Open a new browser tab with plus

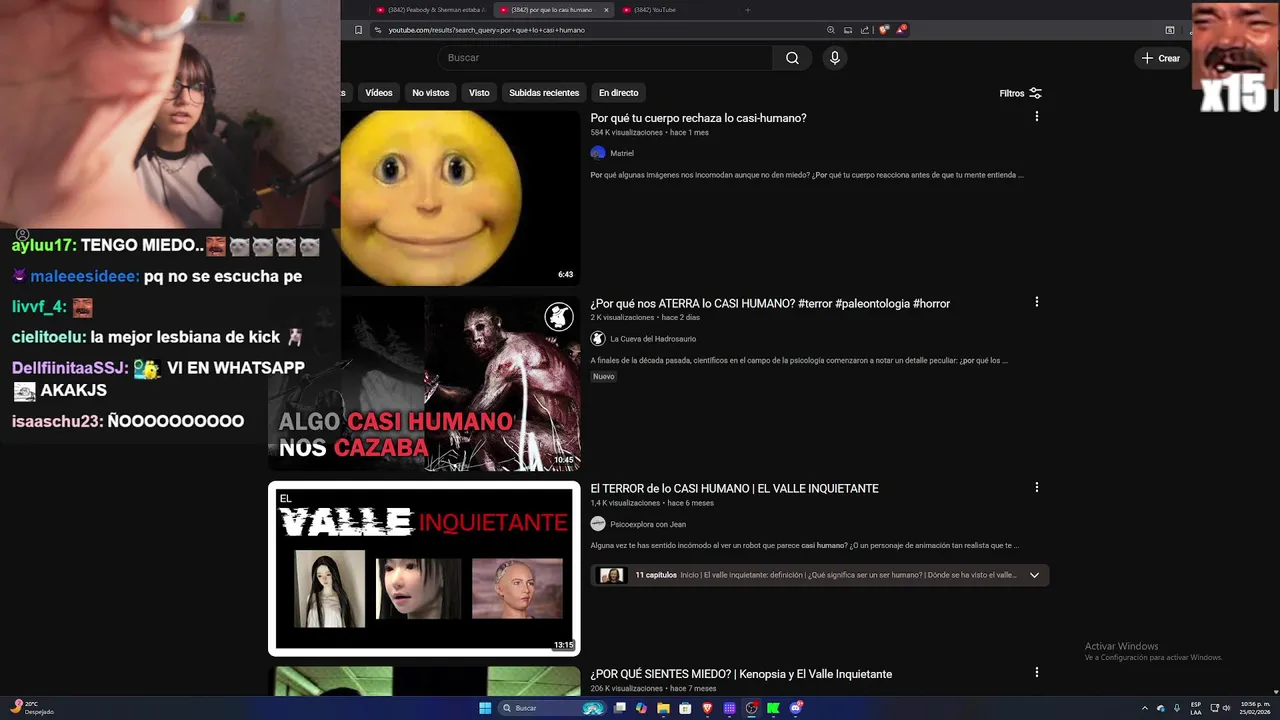pyautogui.click(x=747, y=10)
